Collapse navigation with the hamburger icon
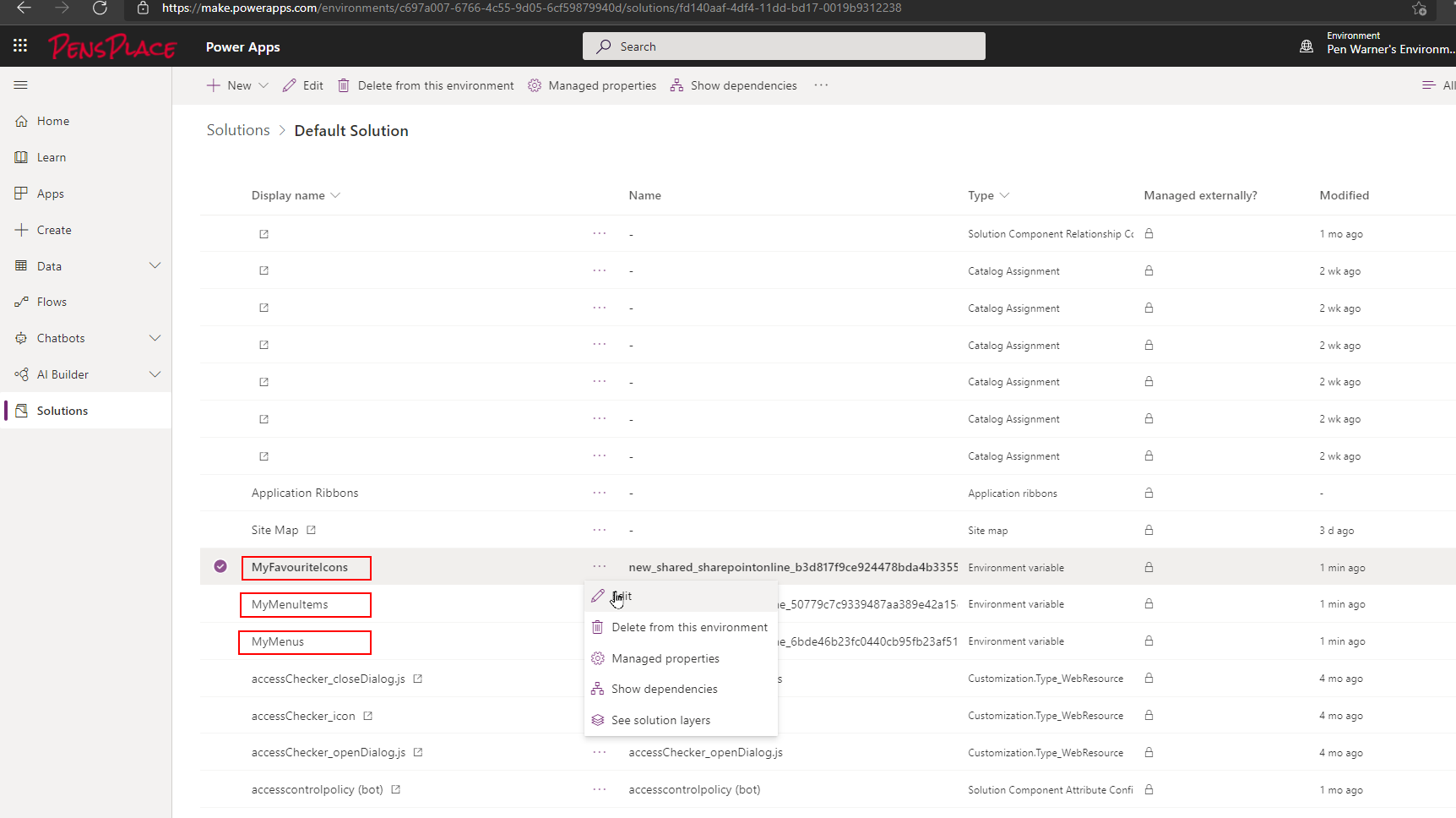This screenshot has width=1456, height=818. tap(20, 85)
